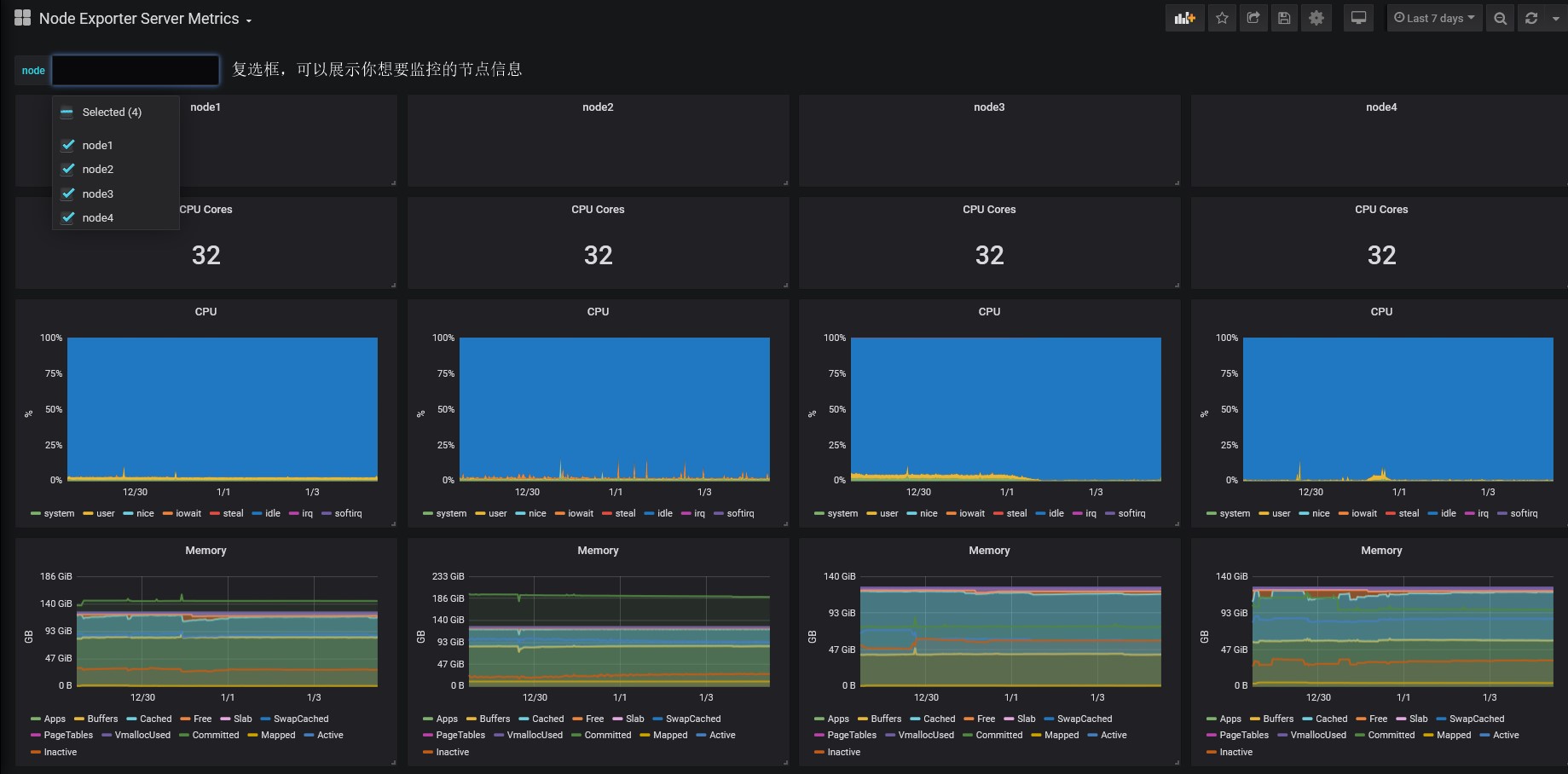Refresh the dashboard
The height and width of the screenshot is (774, 1568).
click(1531, 18)
